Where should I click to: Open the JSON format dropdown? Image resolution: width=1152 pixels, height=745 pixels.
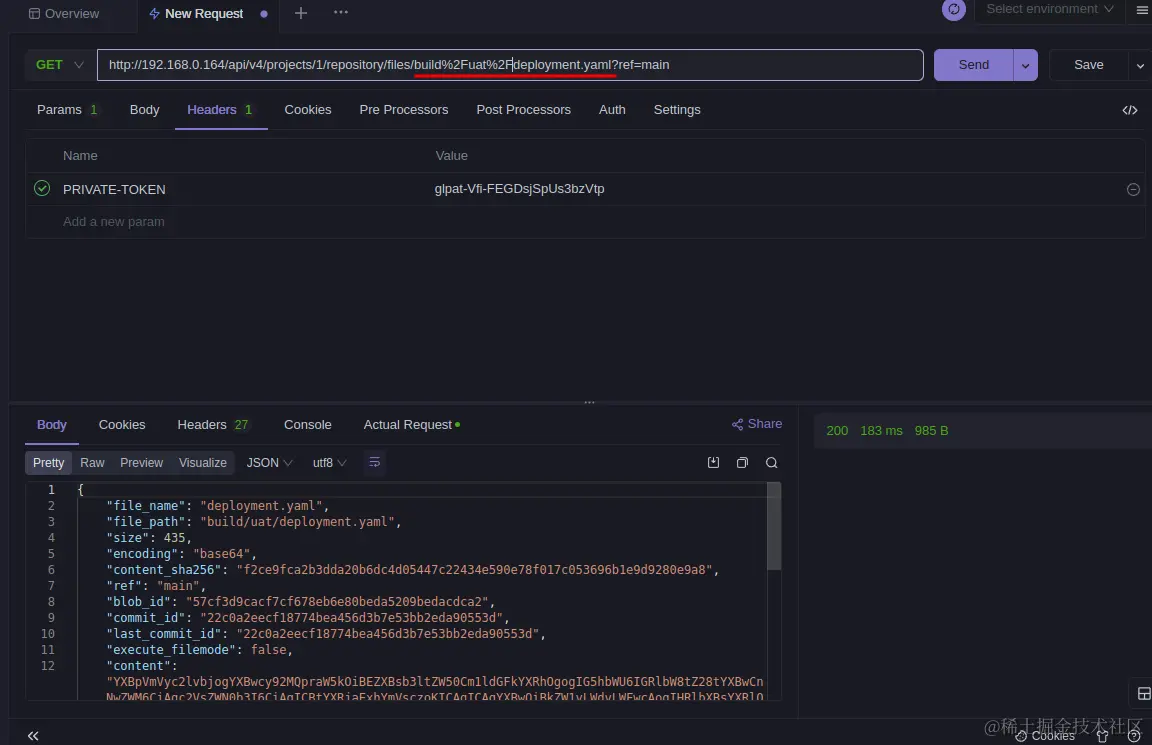[x=270, y=463]
